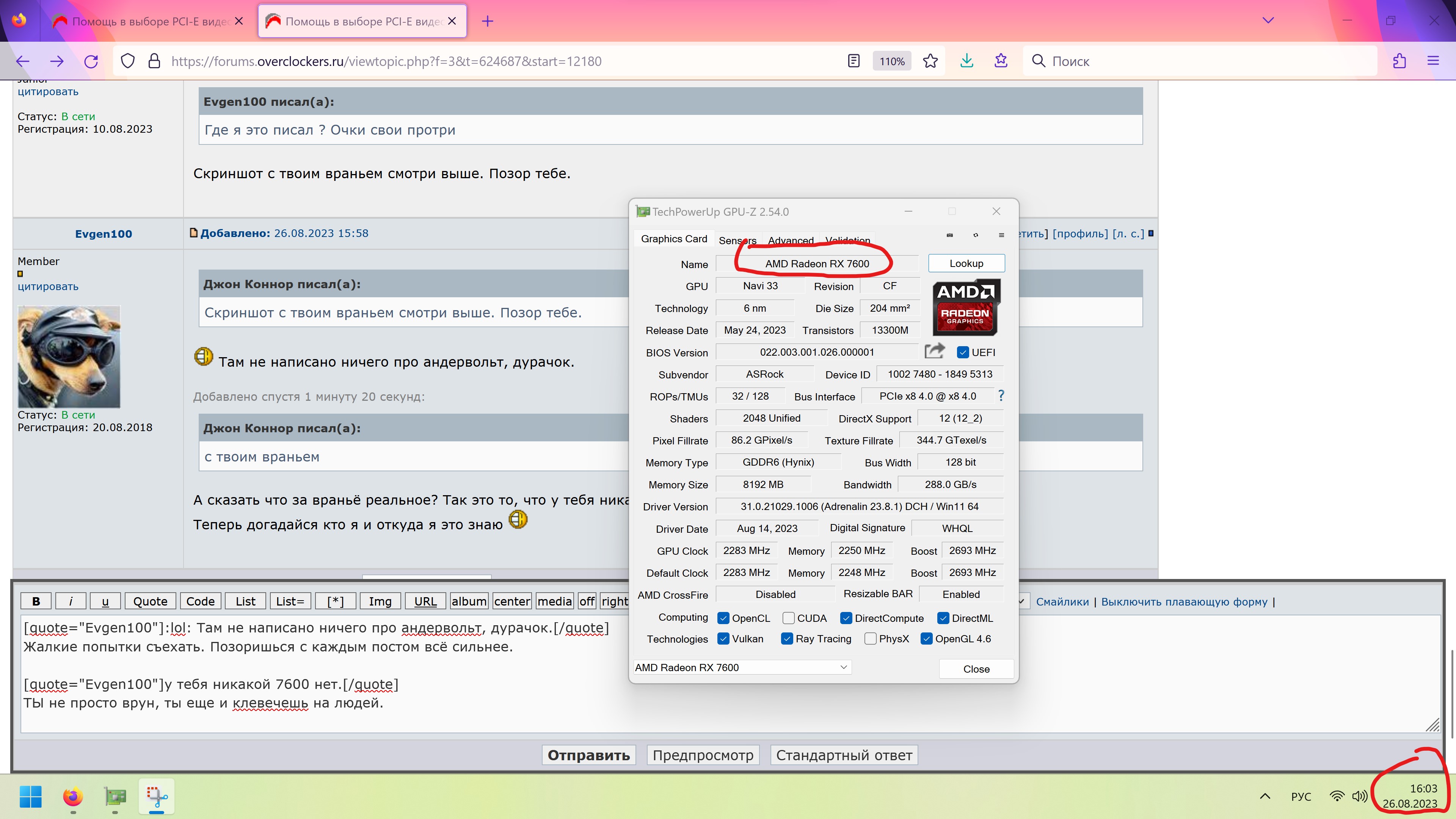Click the bus interface question mark icon
The width and height of the screenshot is (1456, 819).
1001,395
